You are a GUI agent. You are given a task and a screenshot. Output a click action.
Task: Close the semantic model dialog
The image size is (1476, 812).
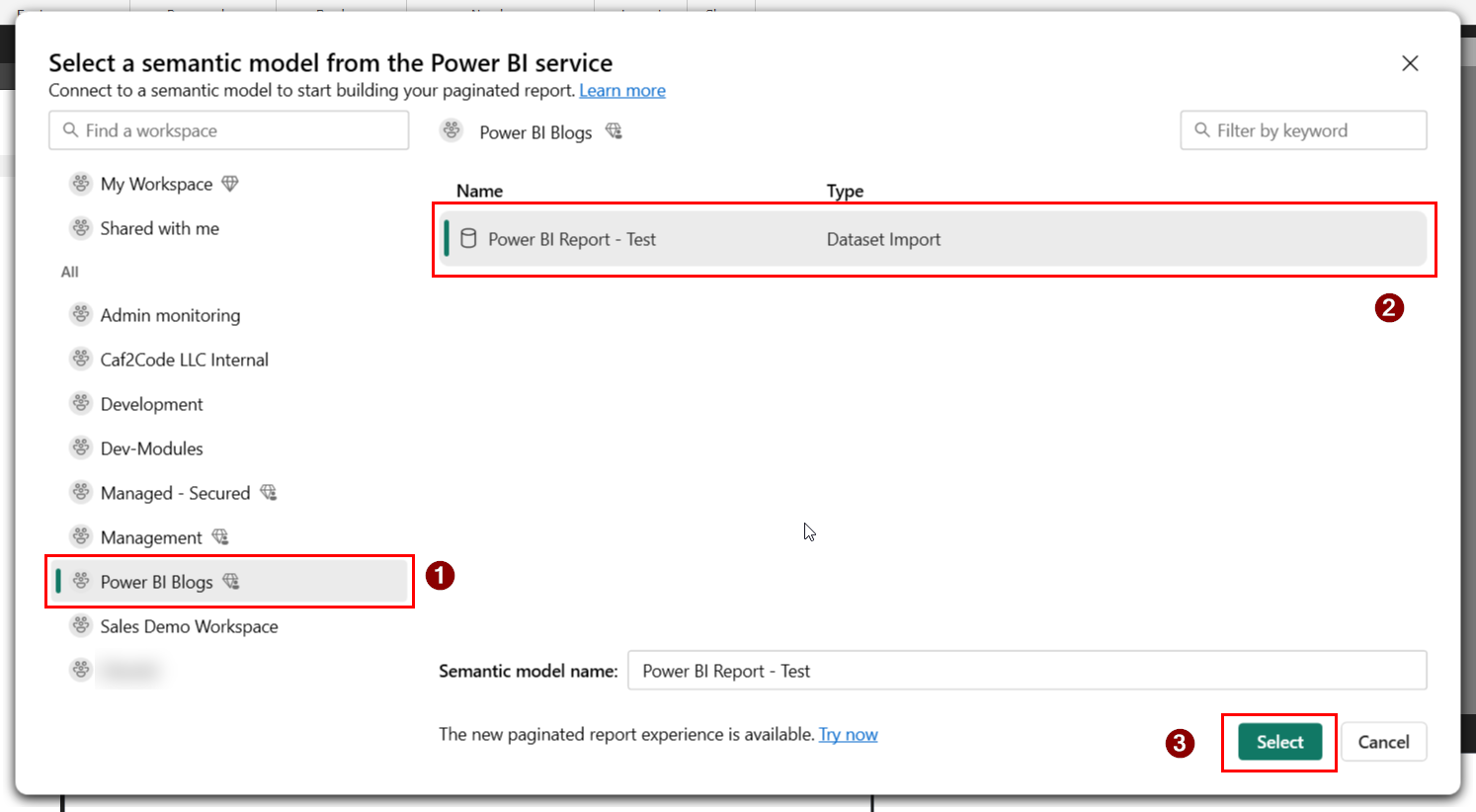click(x=1410, y=63)
